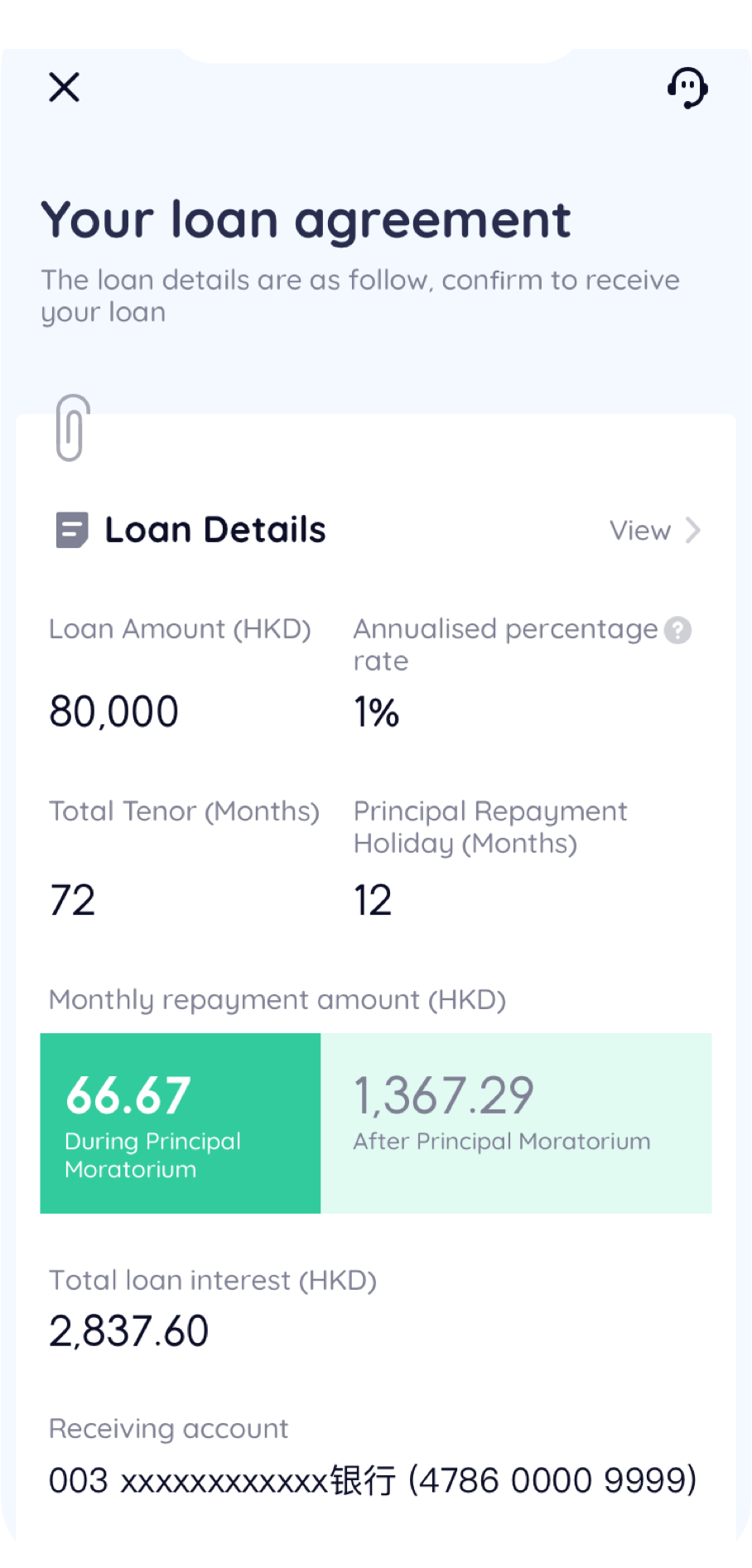Click the Annualised percentage rate label
Screen dimensions: 752x1568
point(505,644)
